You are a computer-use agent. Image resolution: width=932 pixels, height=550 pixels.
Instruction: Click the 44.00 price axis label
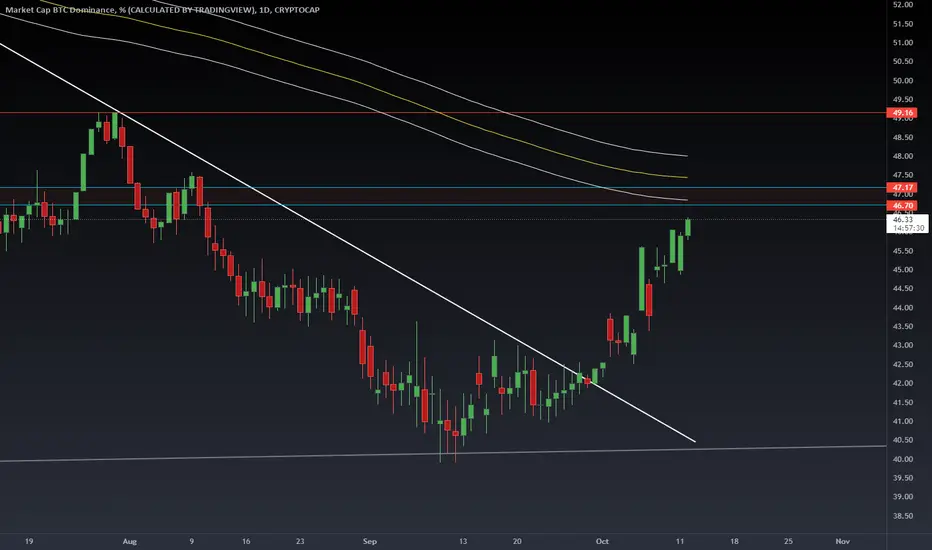902,308
